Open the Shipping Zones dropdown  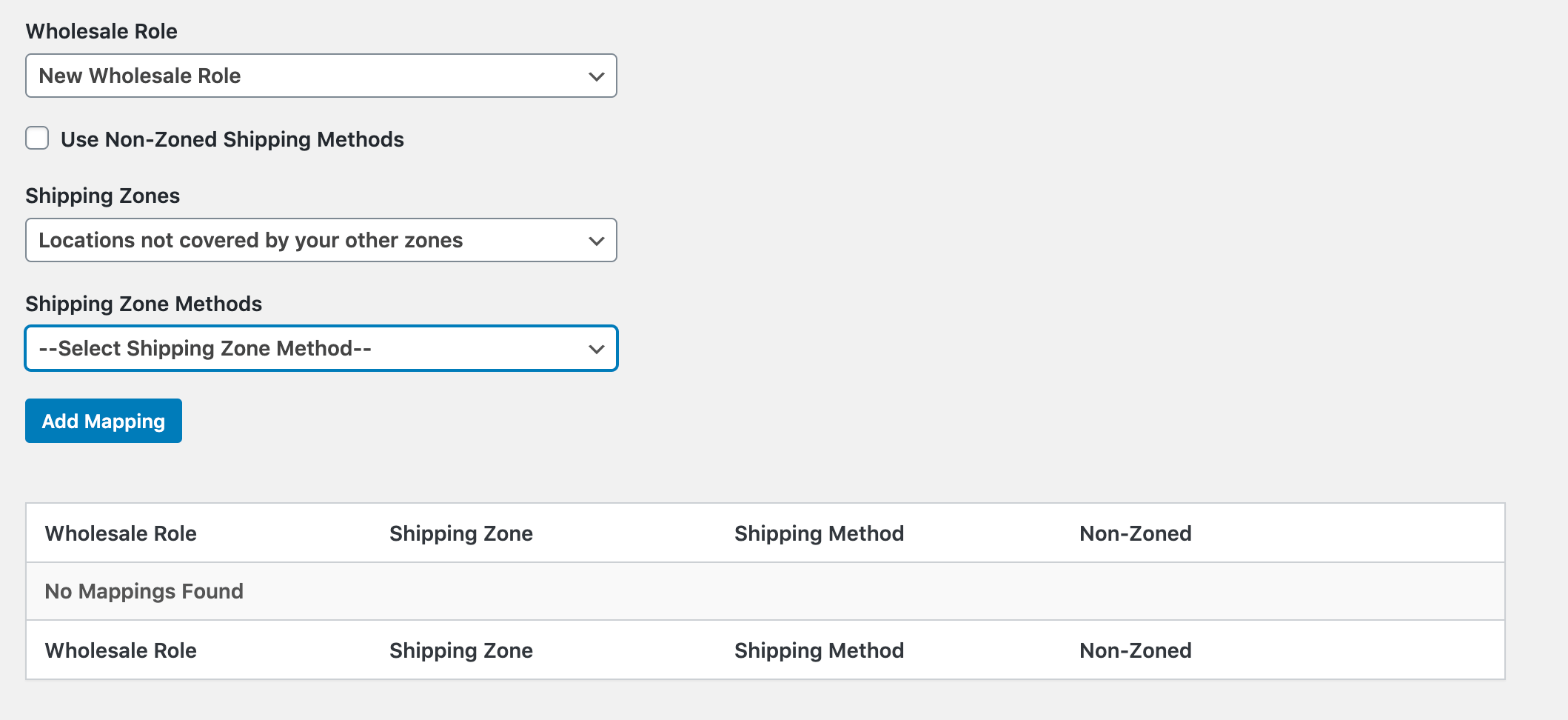point(321,240)
